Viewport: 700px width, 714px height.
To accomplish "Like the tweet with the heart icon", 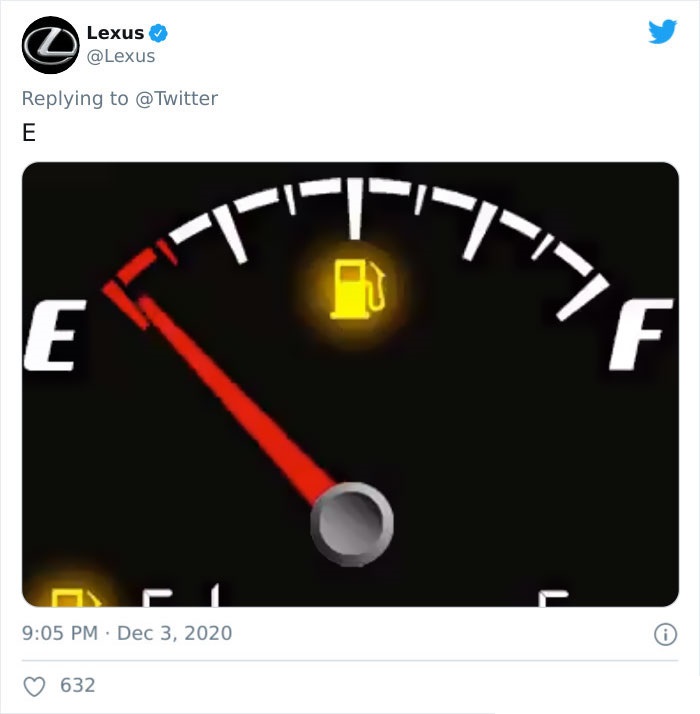I will tap(35, 685).
